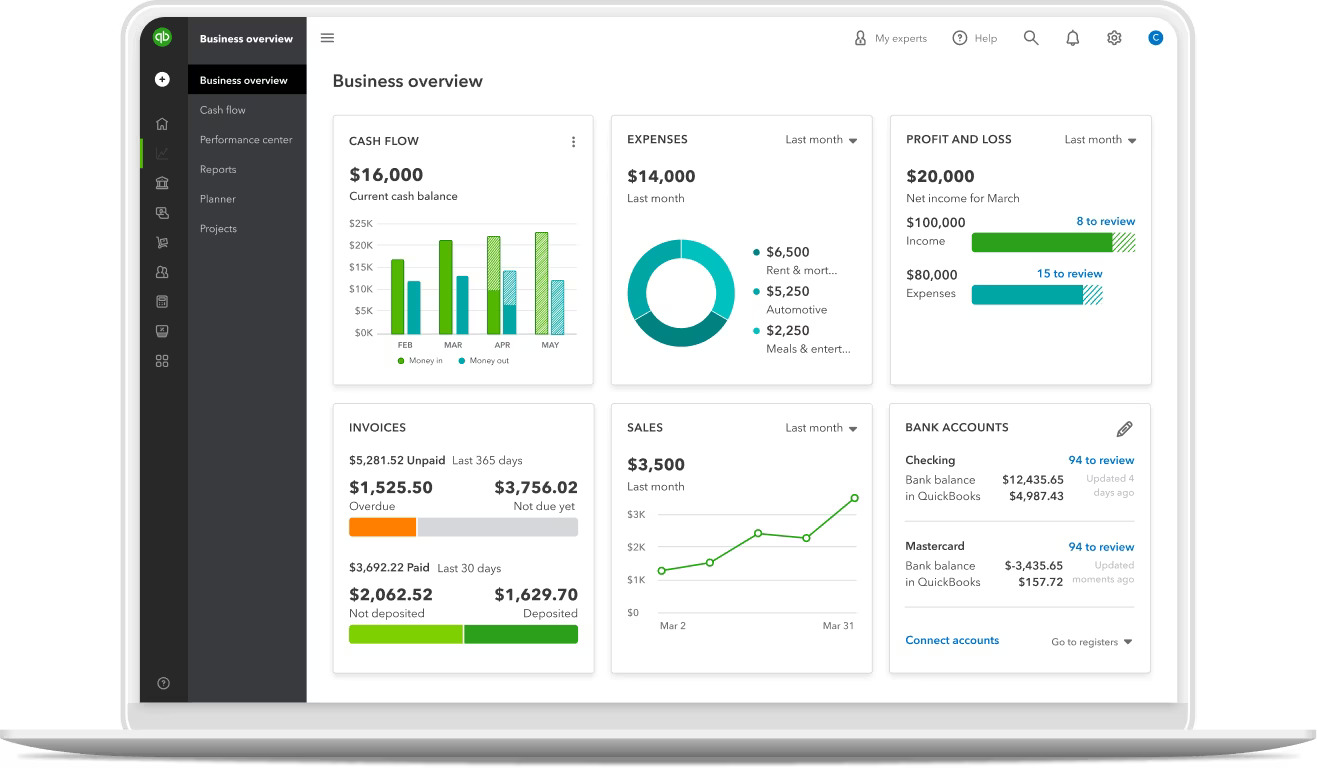The image size is (1317, 769).
Task: Open Performance center menu item
Action: [246, 140]
